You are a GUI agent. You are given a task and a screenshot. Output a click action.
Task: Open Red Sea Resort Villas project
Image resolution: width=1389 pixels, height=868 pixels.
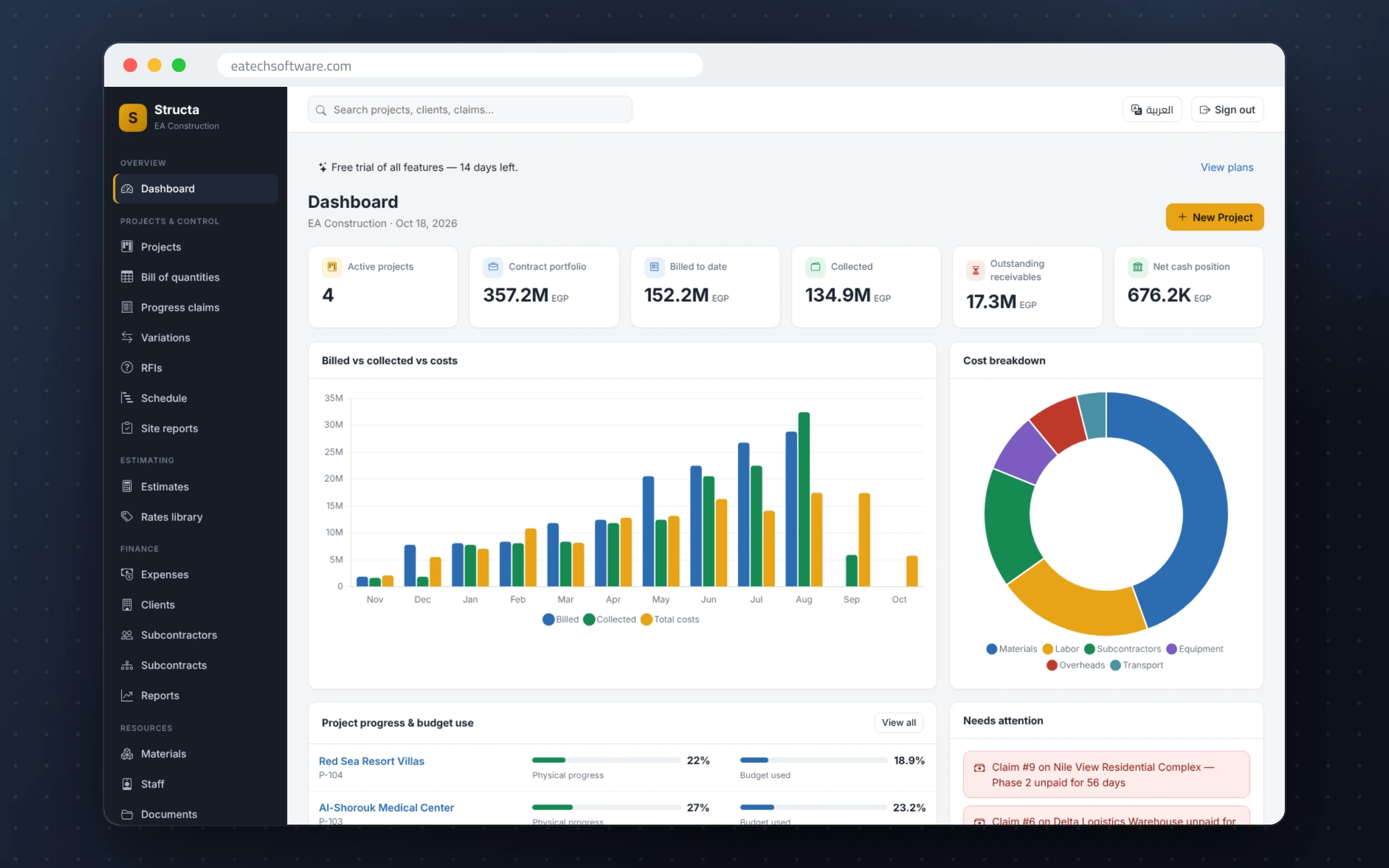[x=372, y=761]
